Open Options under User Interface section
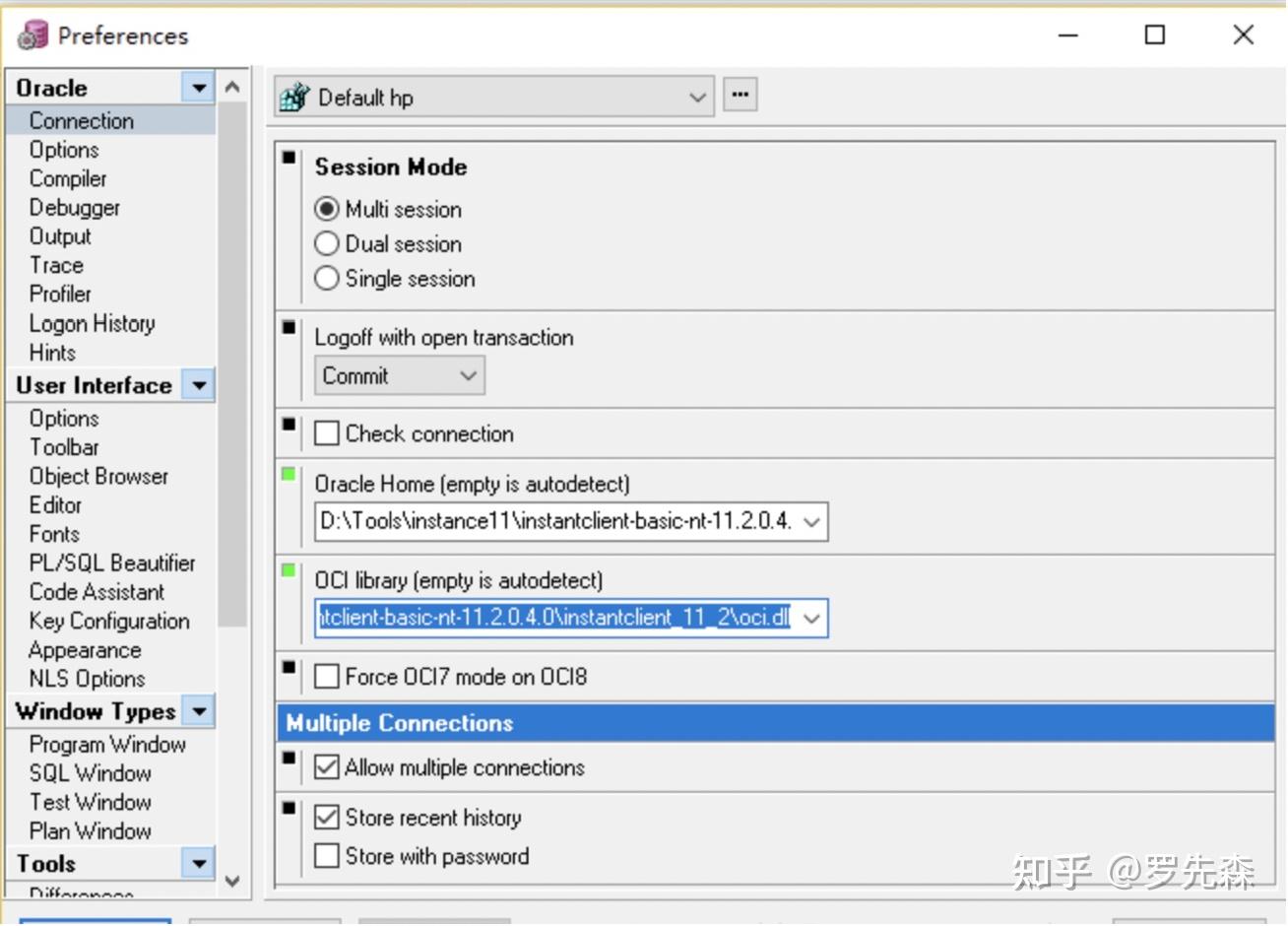1288x926 pixels. point(64,419)
